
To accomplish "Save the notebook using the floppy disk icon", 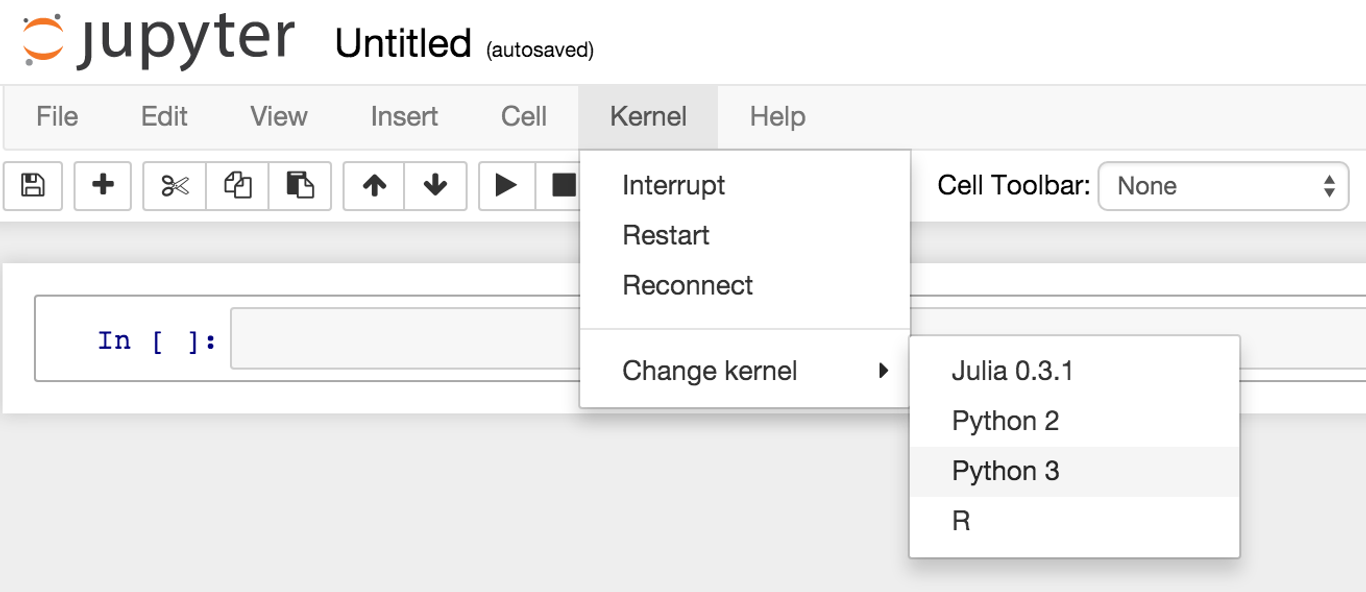I will pos(33,186).
